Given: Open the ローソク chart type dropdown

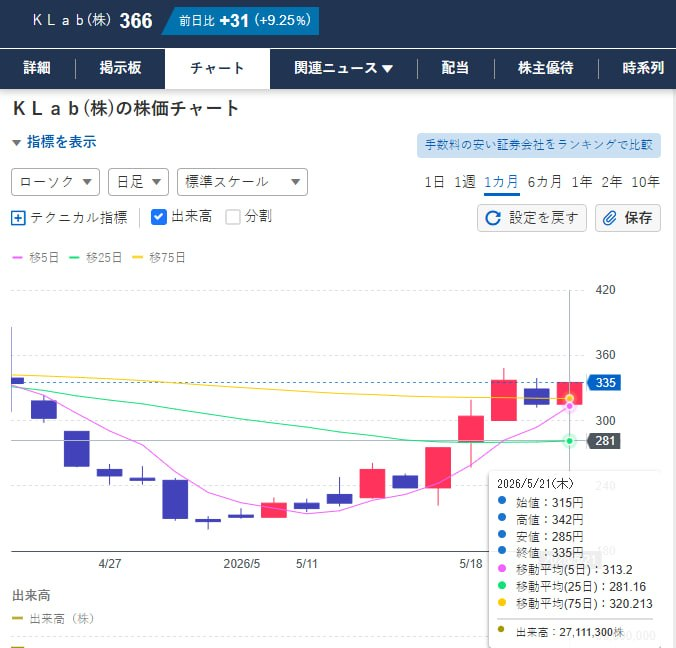Looking at the screenshot, I should click(55, 182).
